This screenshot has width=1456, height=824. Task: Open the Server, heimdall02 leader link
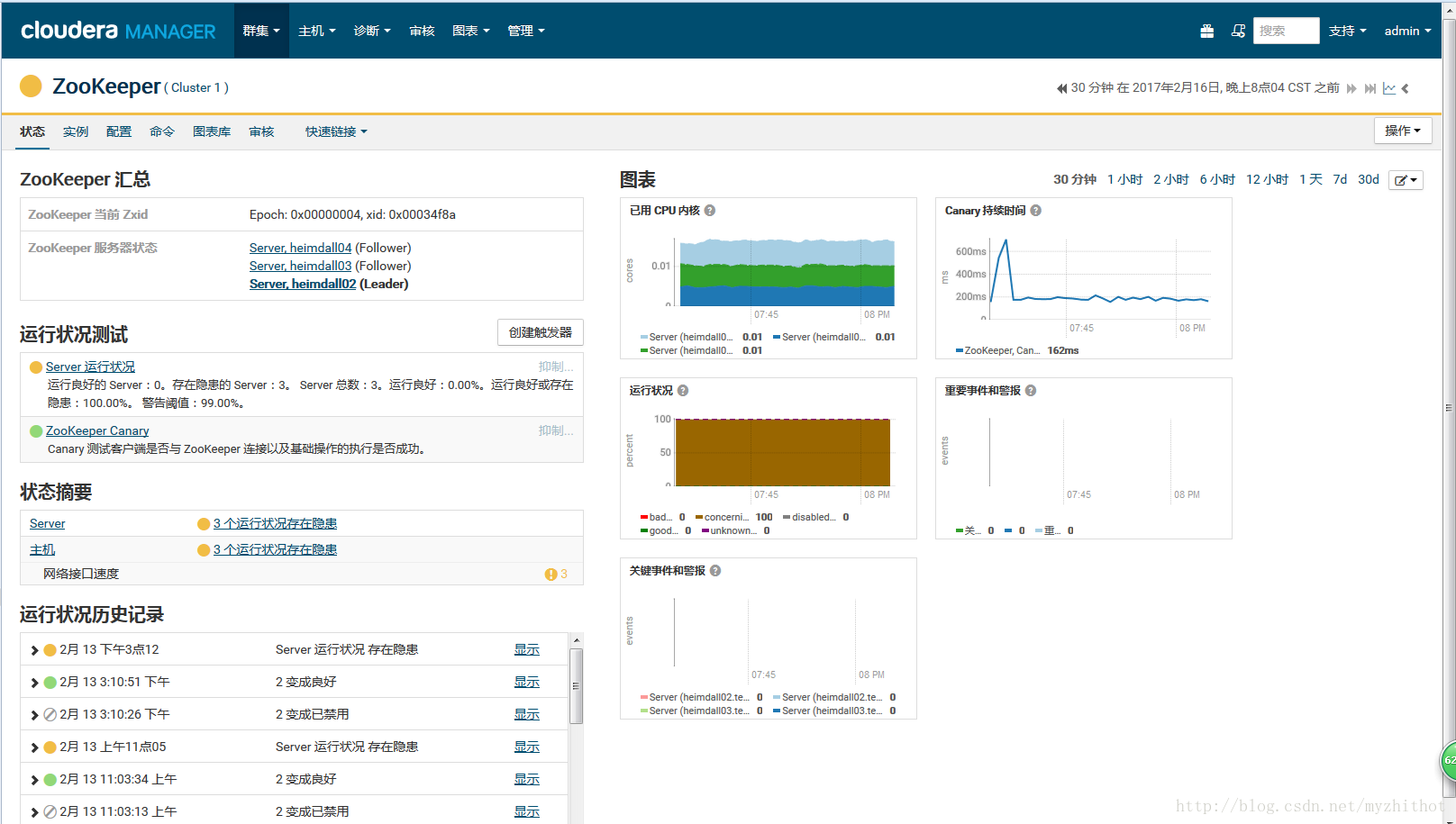coord(303,284)
